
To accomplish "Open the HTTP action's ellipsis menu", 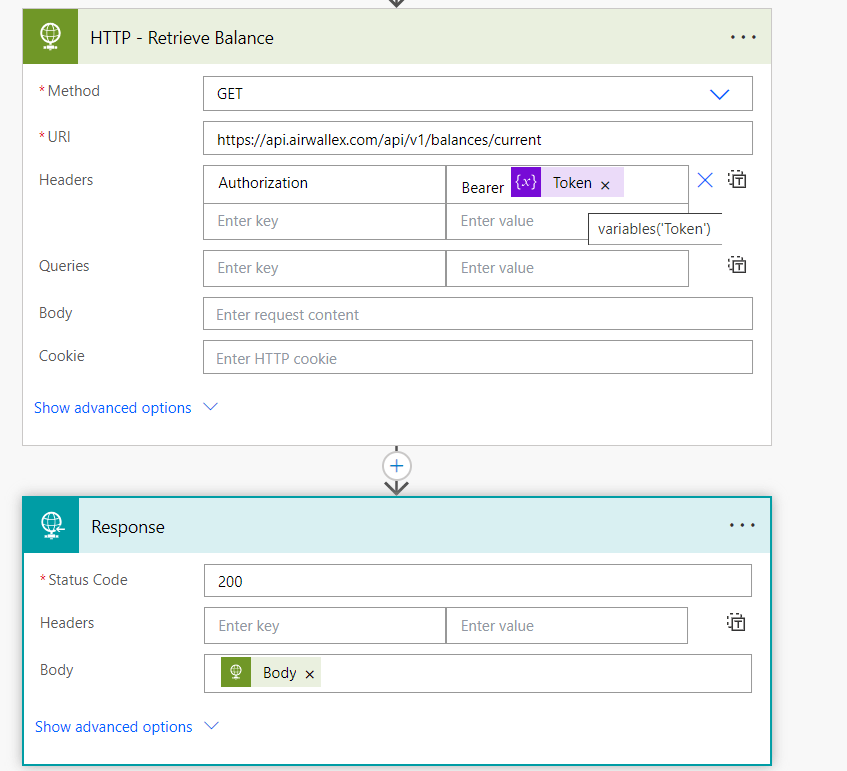I will 743,37.
